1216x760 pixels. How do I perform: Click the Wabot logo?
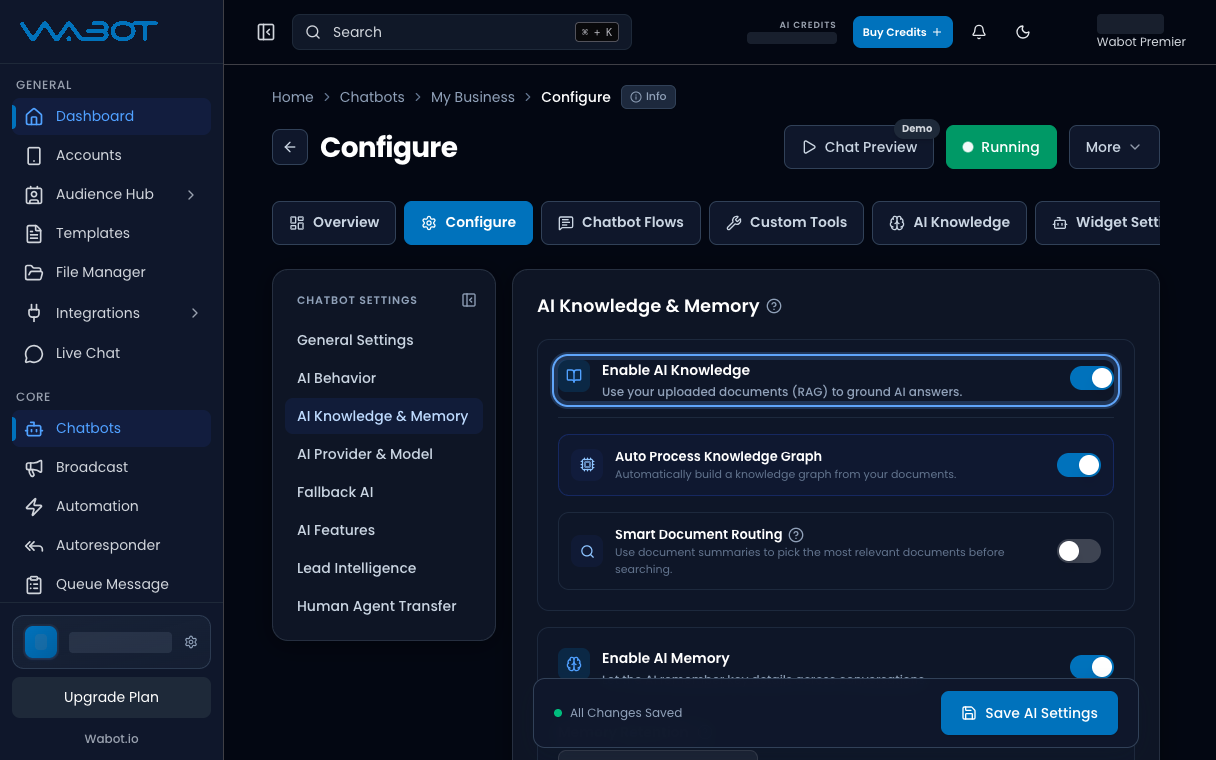(89, 32)
